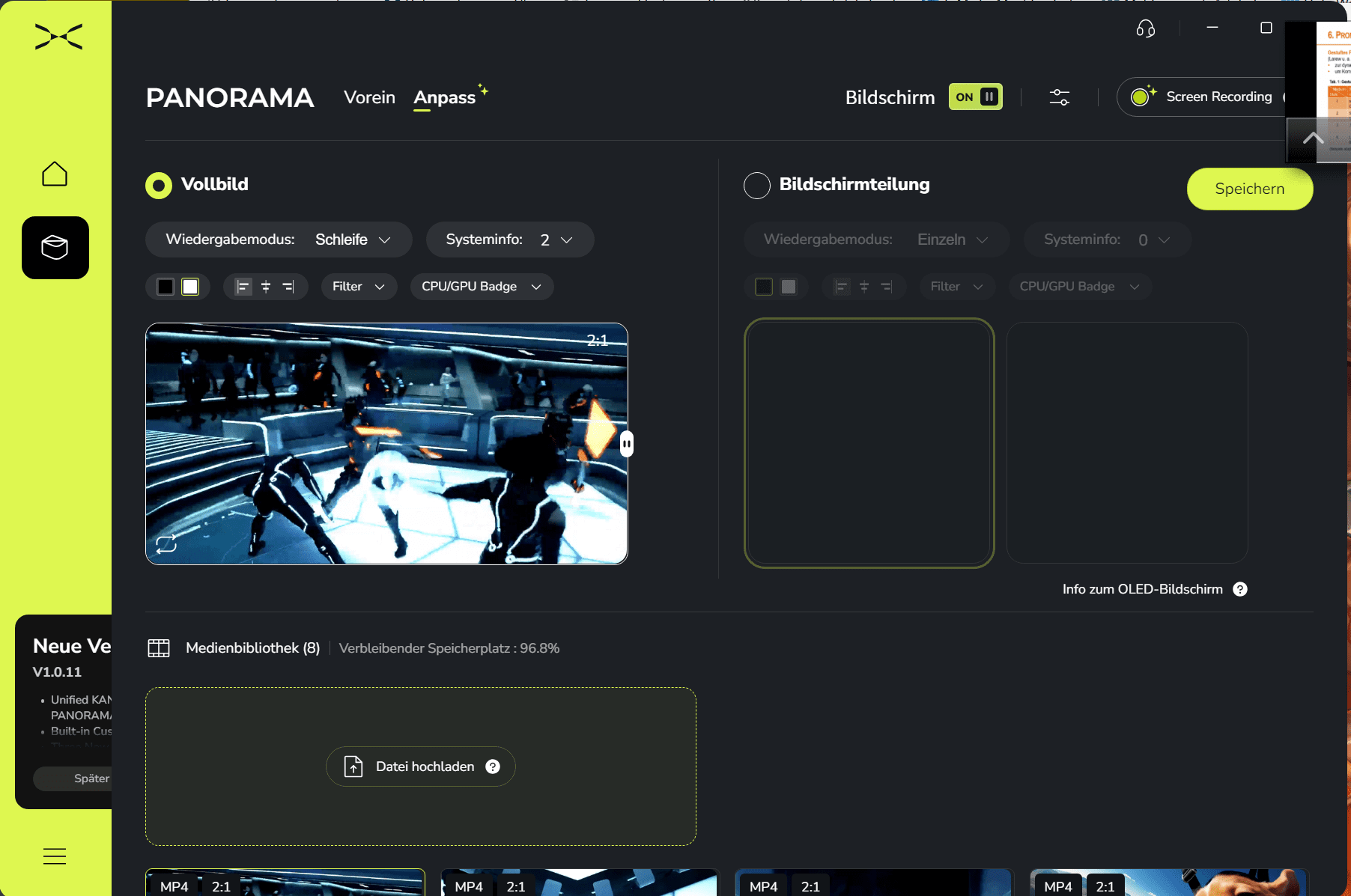Image resolution: width=1351 pixels, height=896 pixels.
Task: Align Bildschirmteilung content to the left
Action: 842,287
